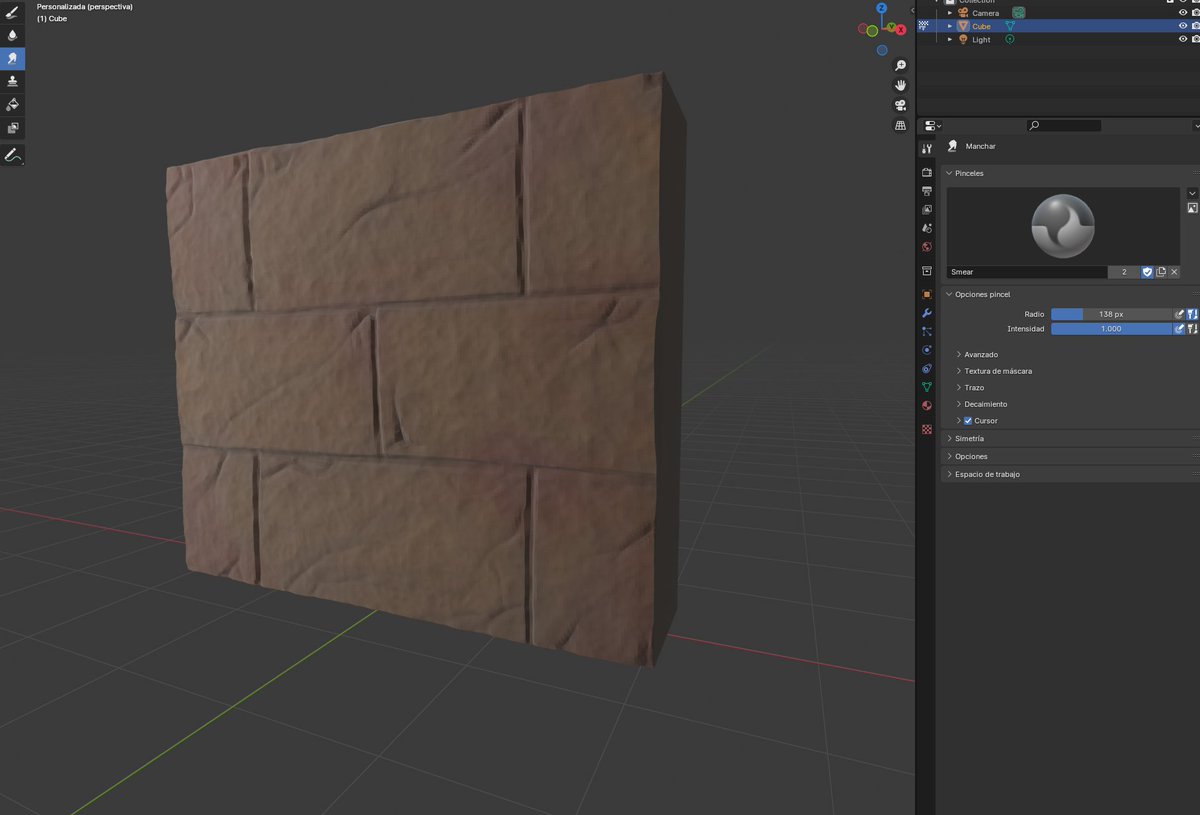Screen dimensions: 1200x815
Task: Click the Intensidad strength slider
Action: click(x=1111, y=329)
